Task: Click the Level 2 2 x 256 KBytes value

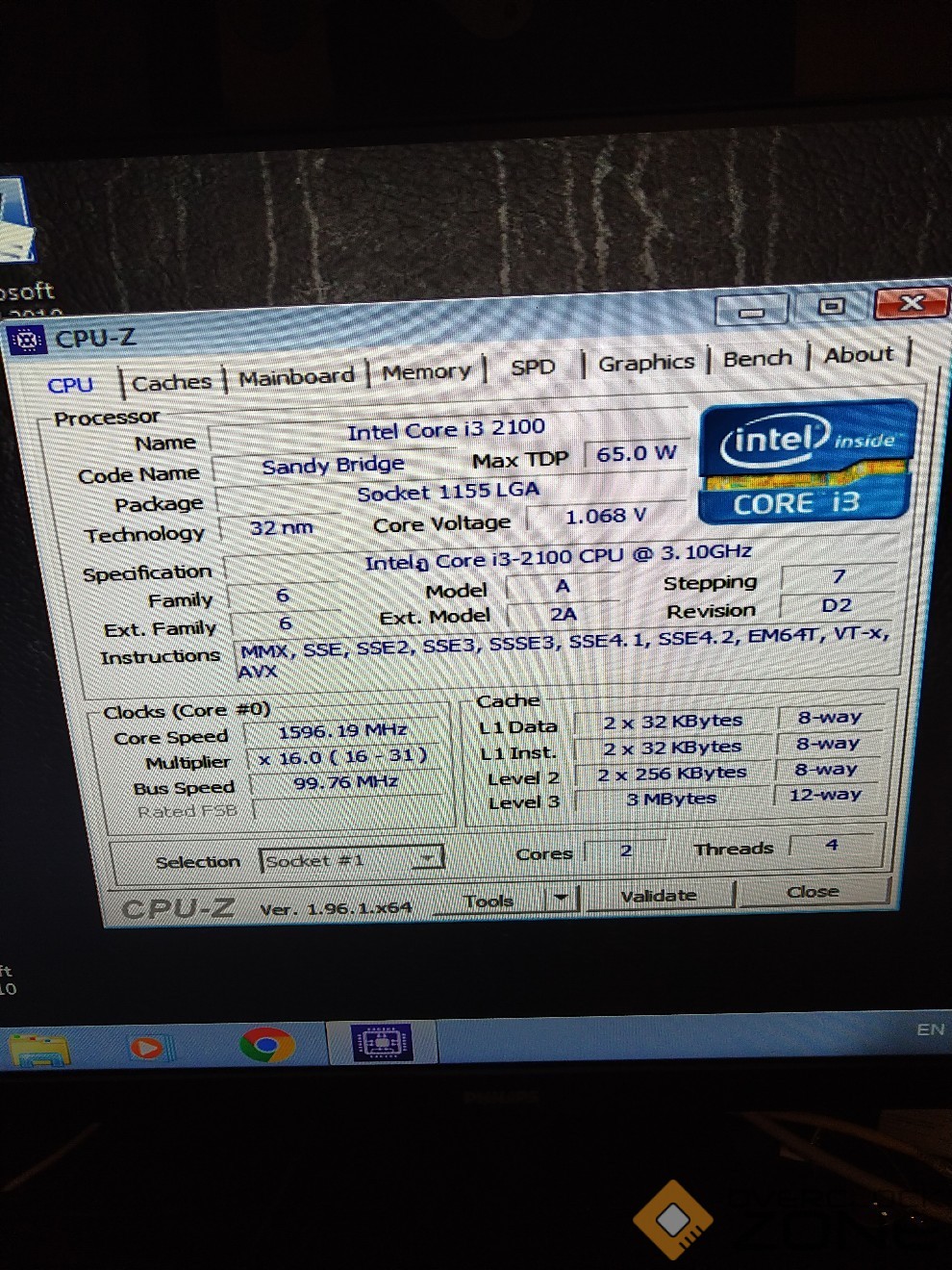Action: (x=673, y=774)
